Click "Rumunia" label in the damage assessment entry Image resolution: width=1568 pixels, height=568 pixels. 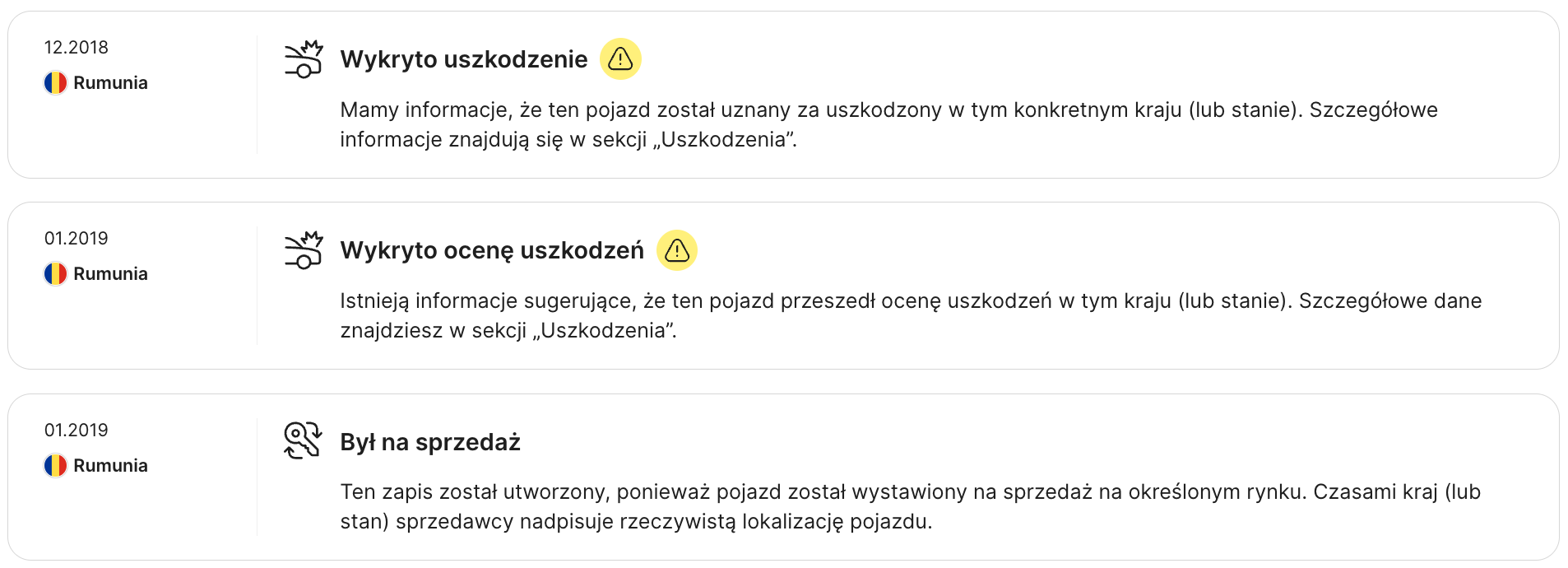click(x=110, y=274)
